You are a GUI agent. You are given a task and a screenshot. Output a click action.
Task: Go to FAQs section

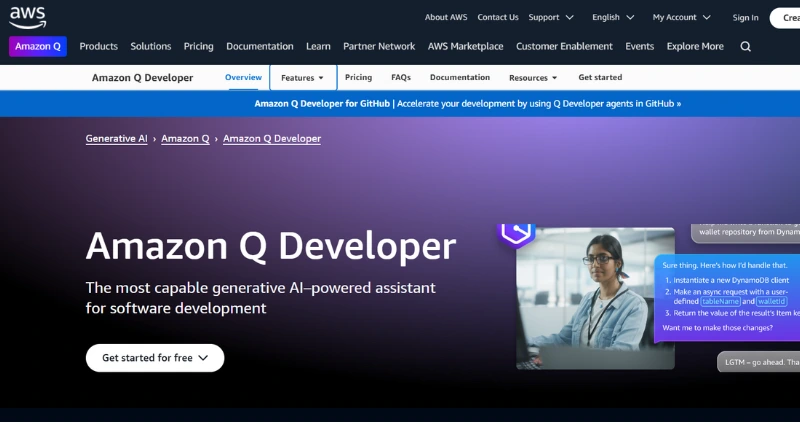(401, 77)
